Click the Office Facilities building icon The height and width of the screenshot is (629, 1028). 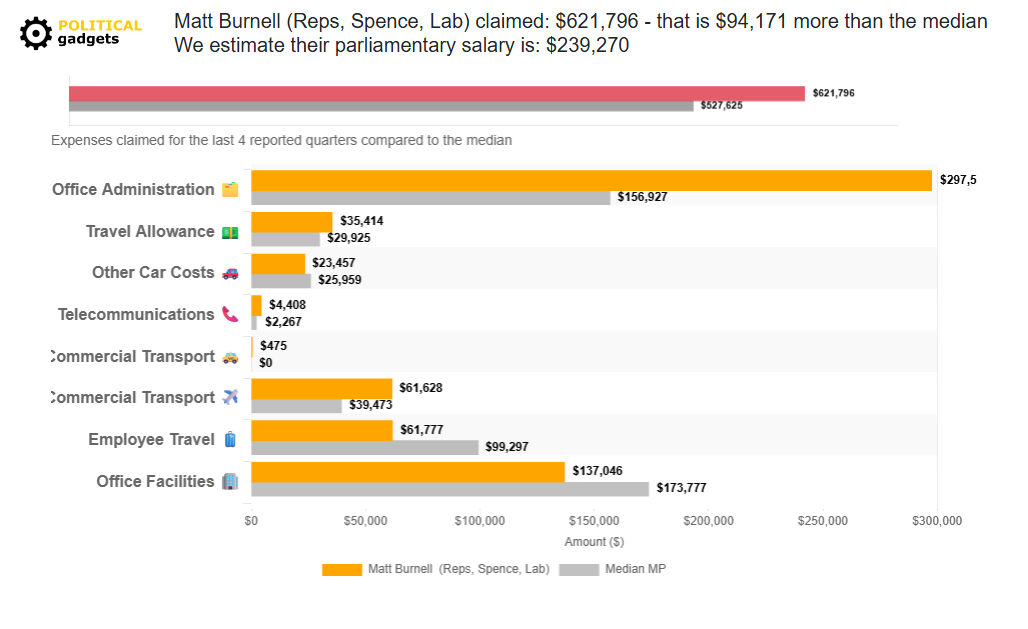(230, 481)
